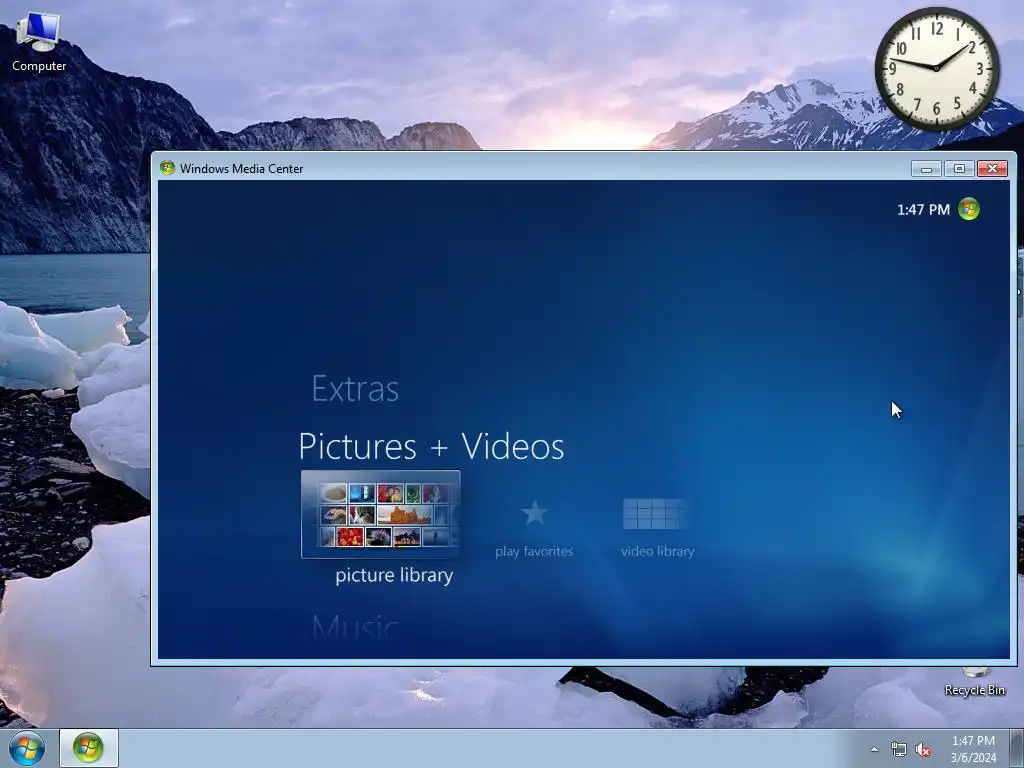The width and height of the screenshot is (1024, 768).
Task: Click the 1:47 PM time in Media Center
Action: tap(923, 210)
